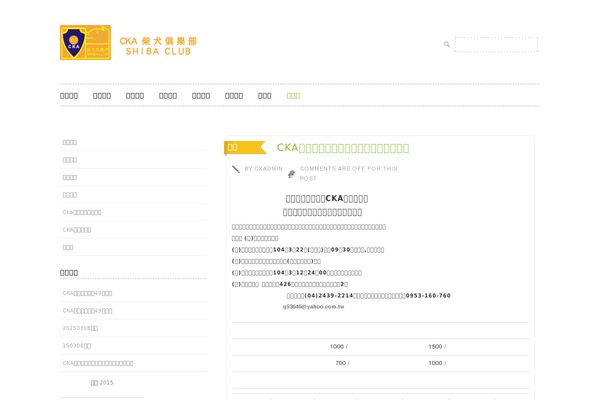Image resolution: width=600 pixels, height=400 pixels.
Task: Click the yellow ribbon tag beside post title
Action: click(x=245, y=147)
